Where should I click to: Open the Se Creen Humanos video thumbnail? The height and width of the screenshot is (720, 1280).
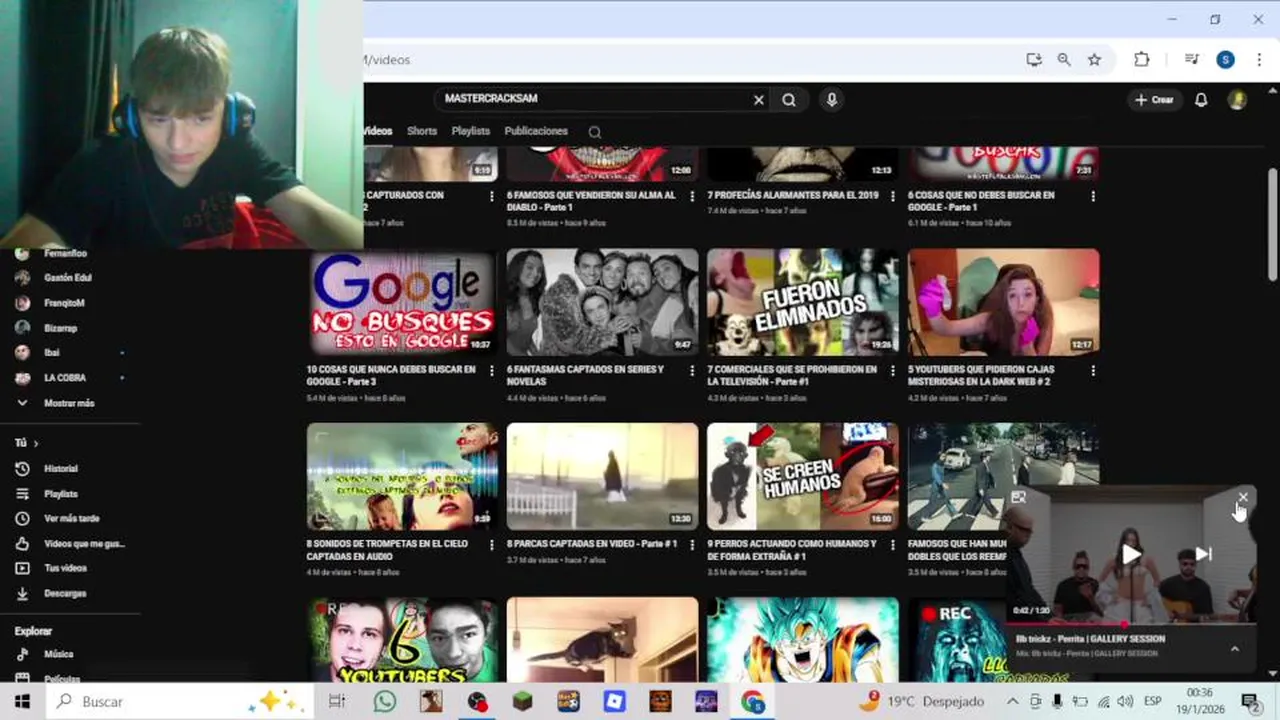point(802,476)
